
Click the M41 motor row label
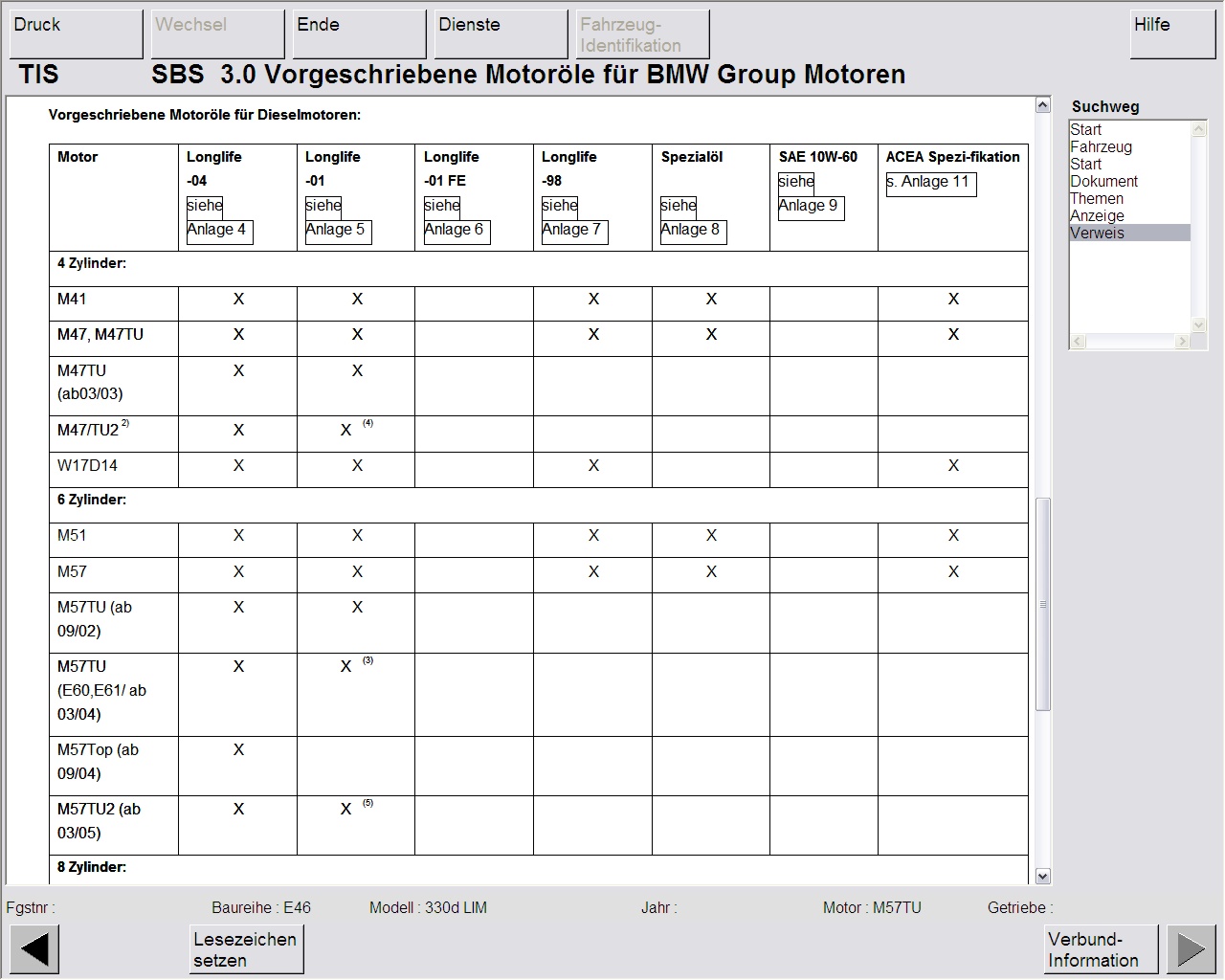click(x=72, y=300)
